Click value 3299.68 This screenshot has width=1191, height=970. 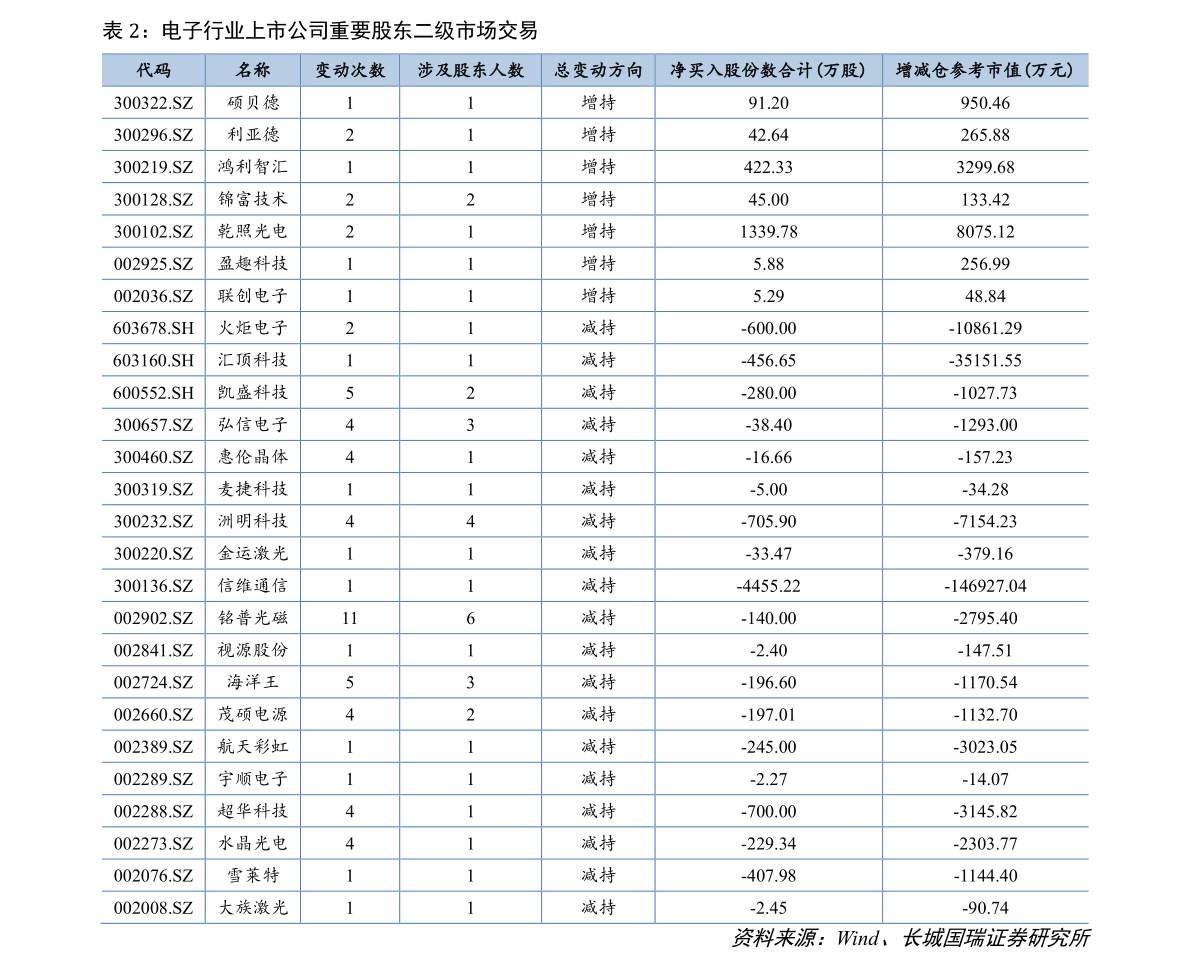coord(985,167)
